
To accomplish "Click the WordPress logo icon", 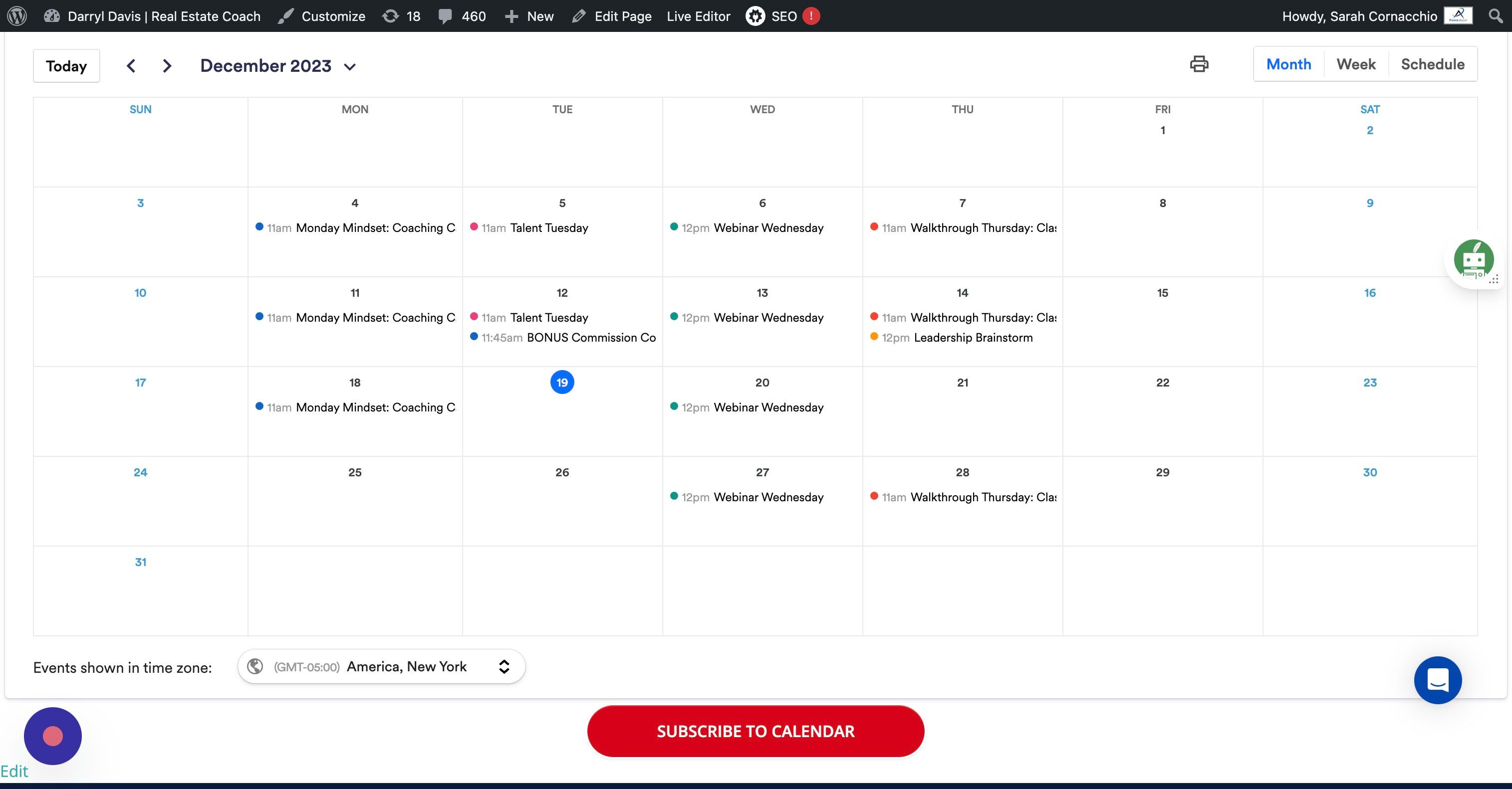I will click(17, 16).
